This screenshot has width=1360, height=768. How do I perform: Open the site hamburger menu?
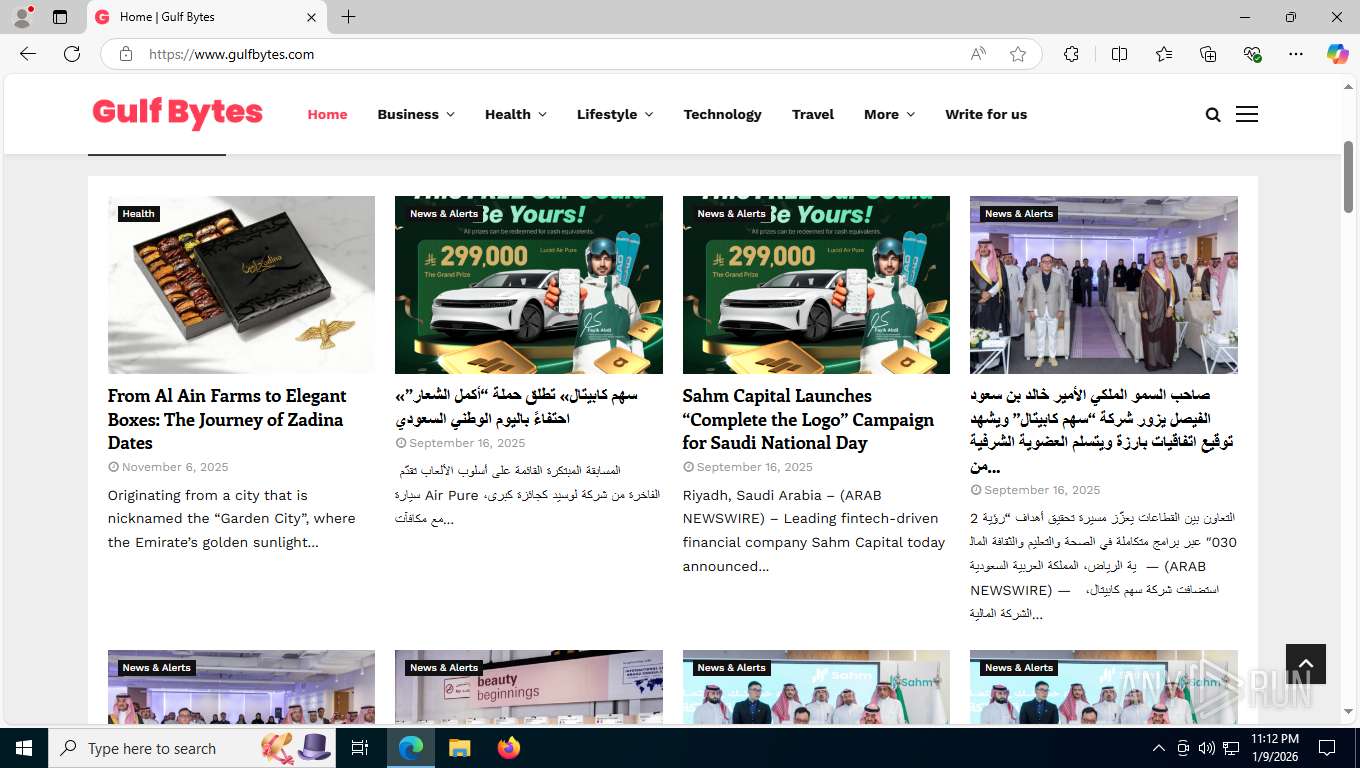[x=1247, y=114]
